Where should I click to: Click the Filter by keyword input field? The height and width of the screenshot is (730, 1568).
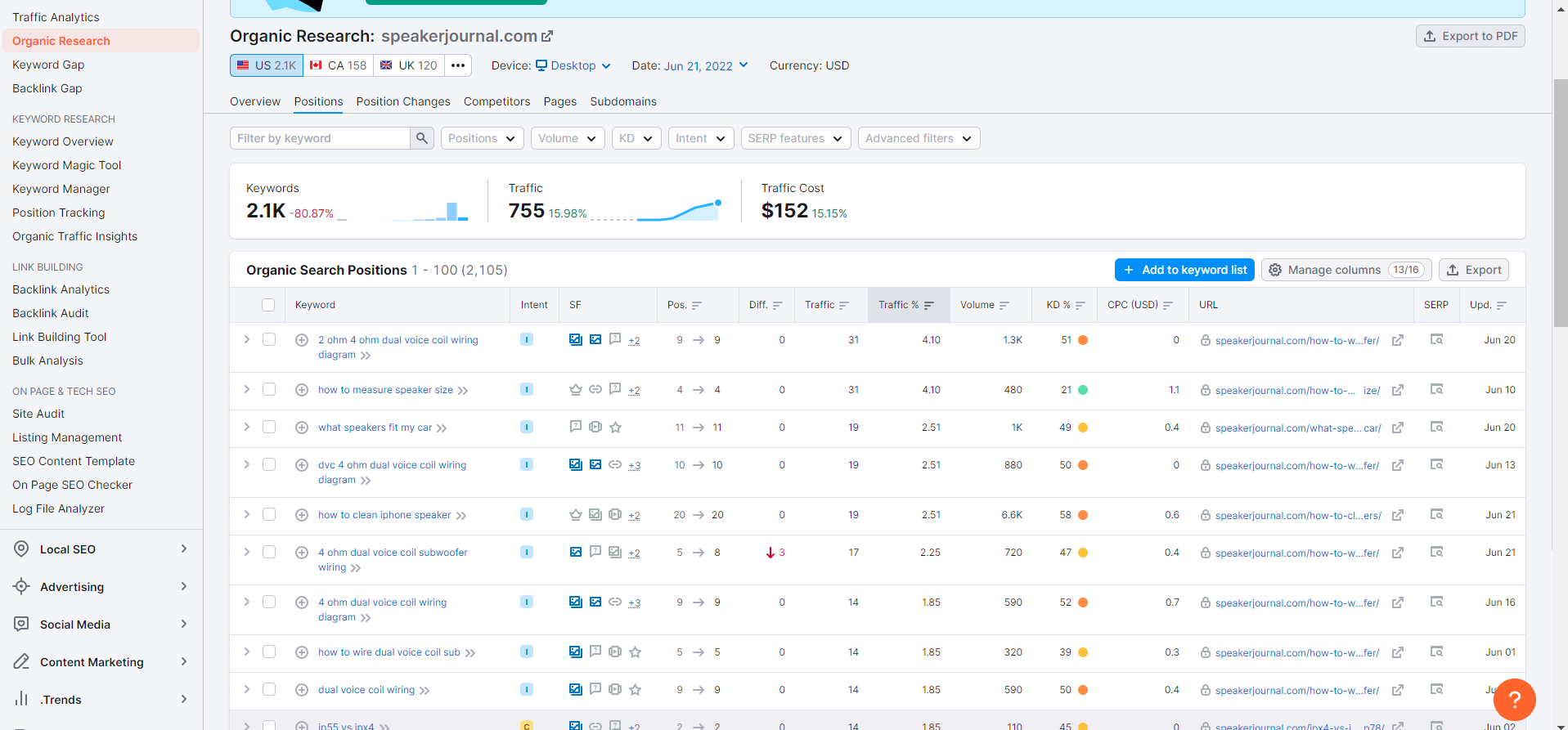[x=320, y=138]
